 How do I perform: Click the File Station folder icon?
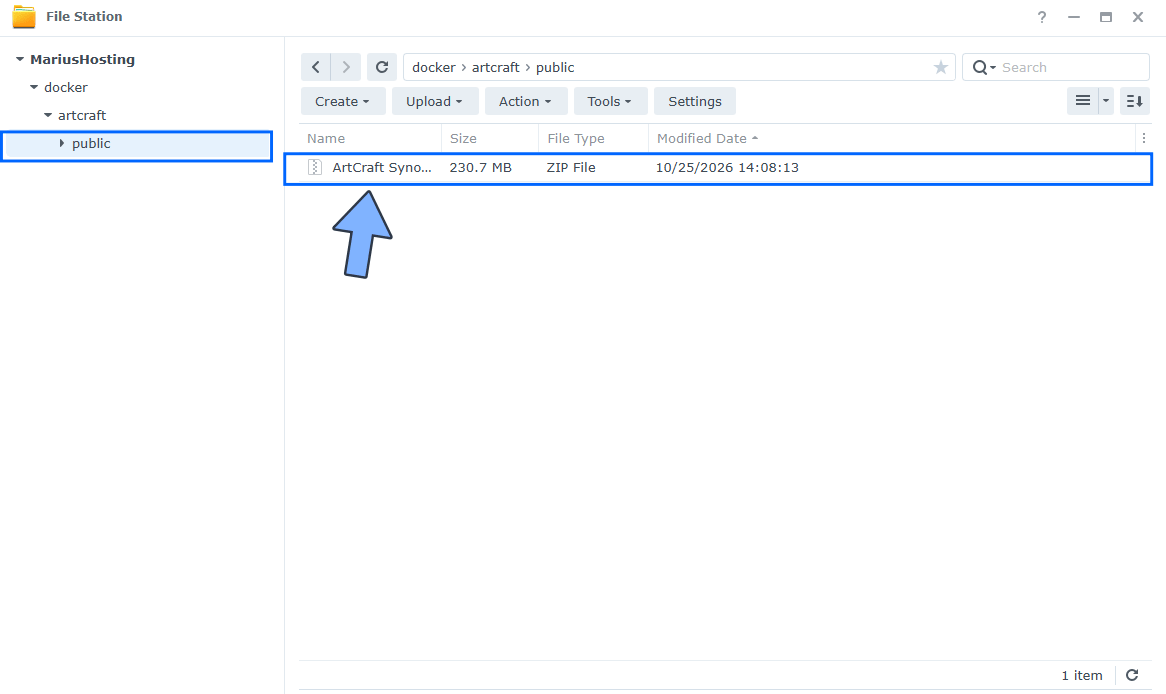pos(24,16)
